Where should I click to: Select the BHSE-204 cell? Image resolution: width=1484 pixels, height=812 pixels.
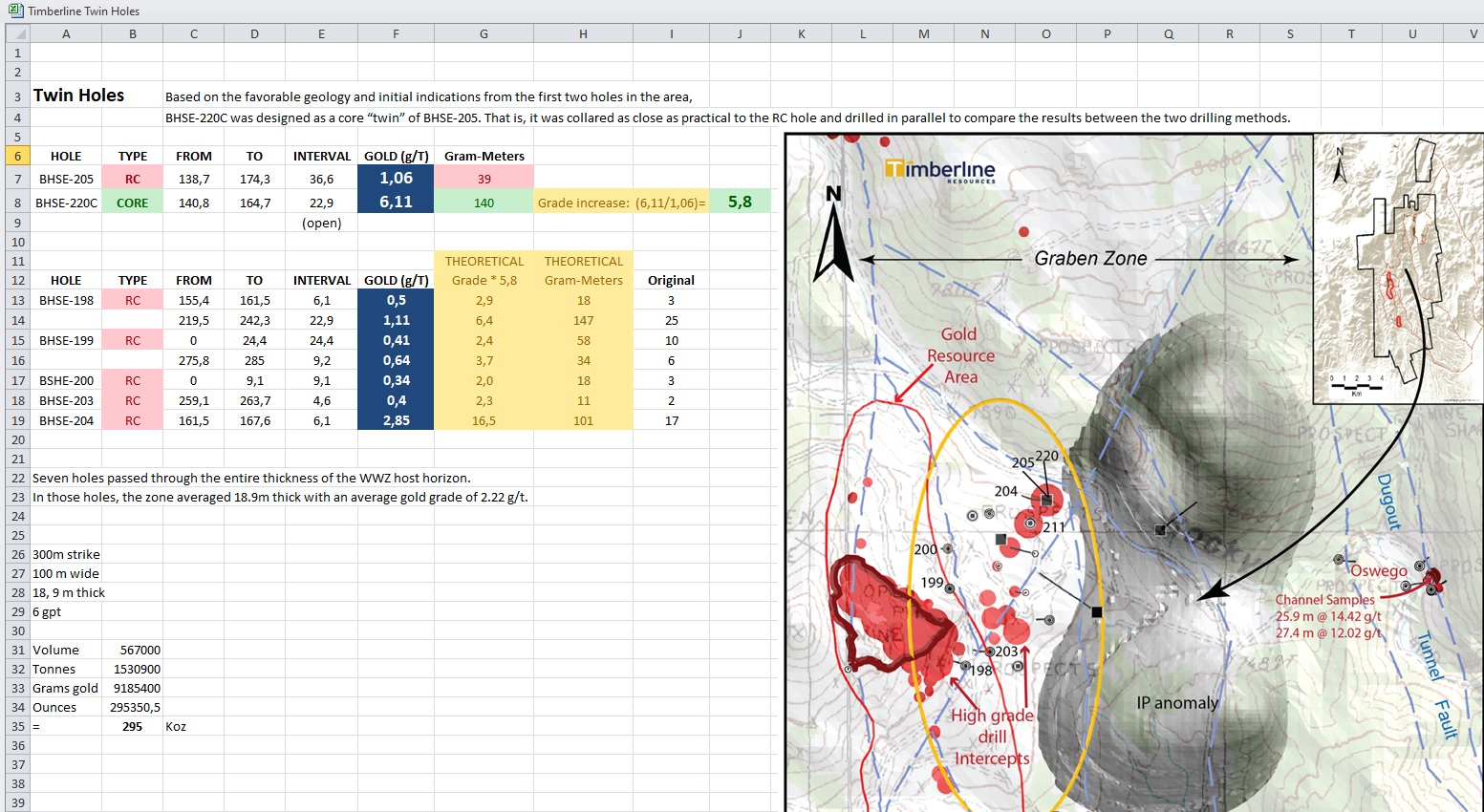[x=66, y=420]
